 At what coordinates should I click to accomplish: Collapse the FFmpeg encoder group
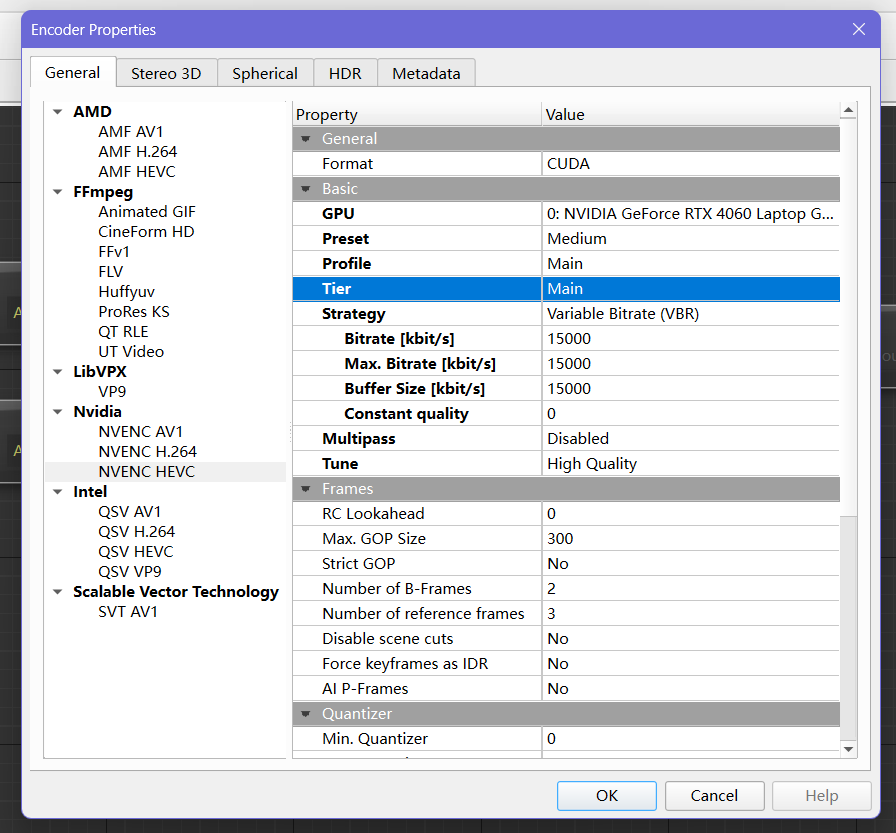(58, 191)
